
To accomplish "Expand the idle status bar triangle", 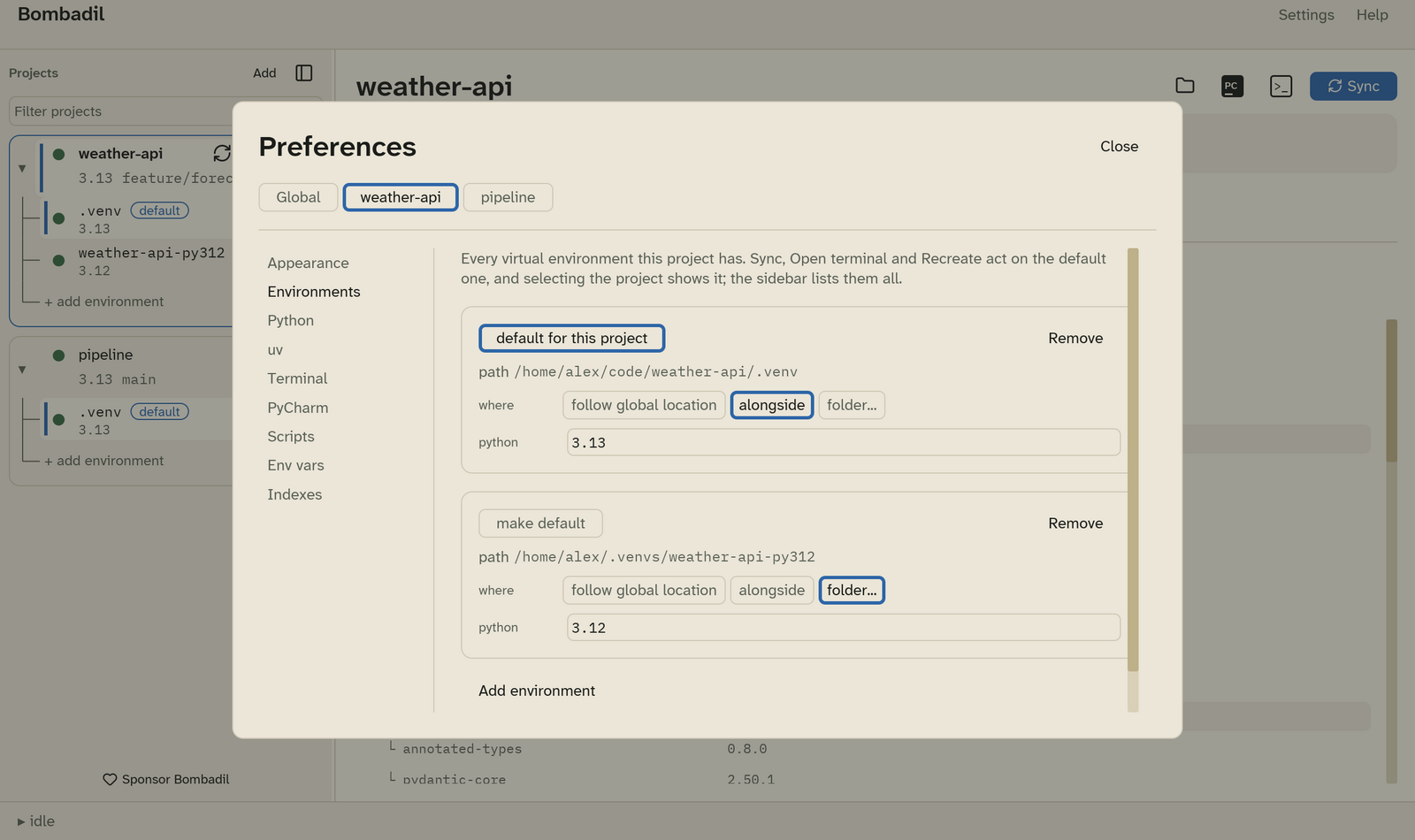I will tap(21, 821).
